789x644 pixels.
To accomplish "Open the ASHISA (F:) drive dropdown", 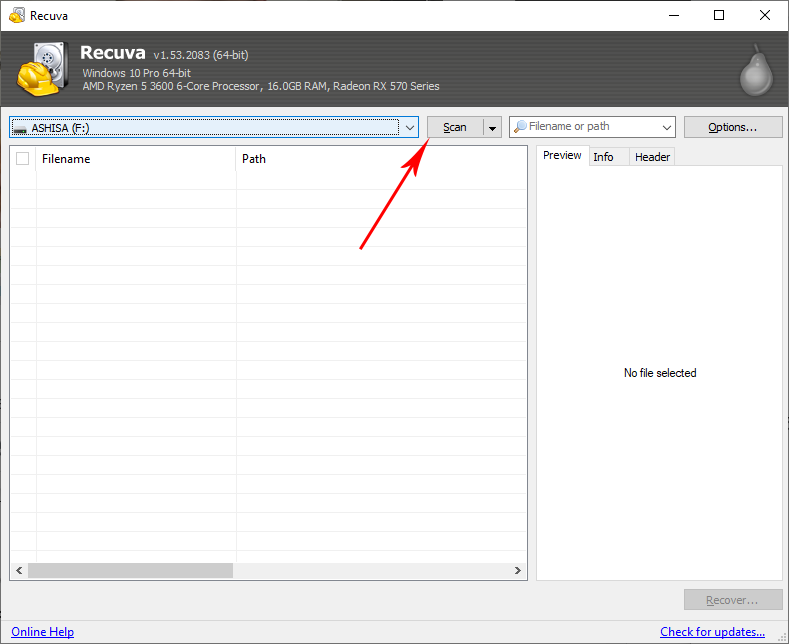I will pos(410,127).
